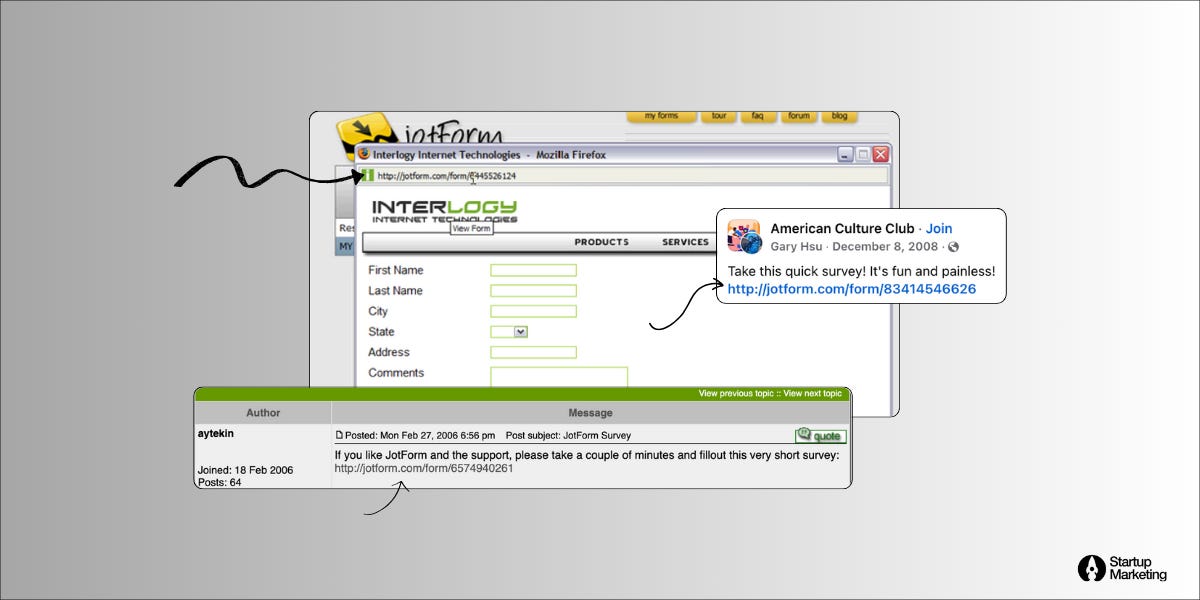Click 'View previous topic' link
Screen dimensions: 1200x600
[737, 394]
